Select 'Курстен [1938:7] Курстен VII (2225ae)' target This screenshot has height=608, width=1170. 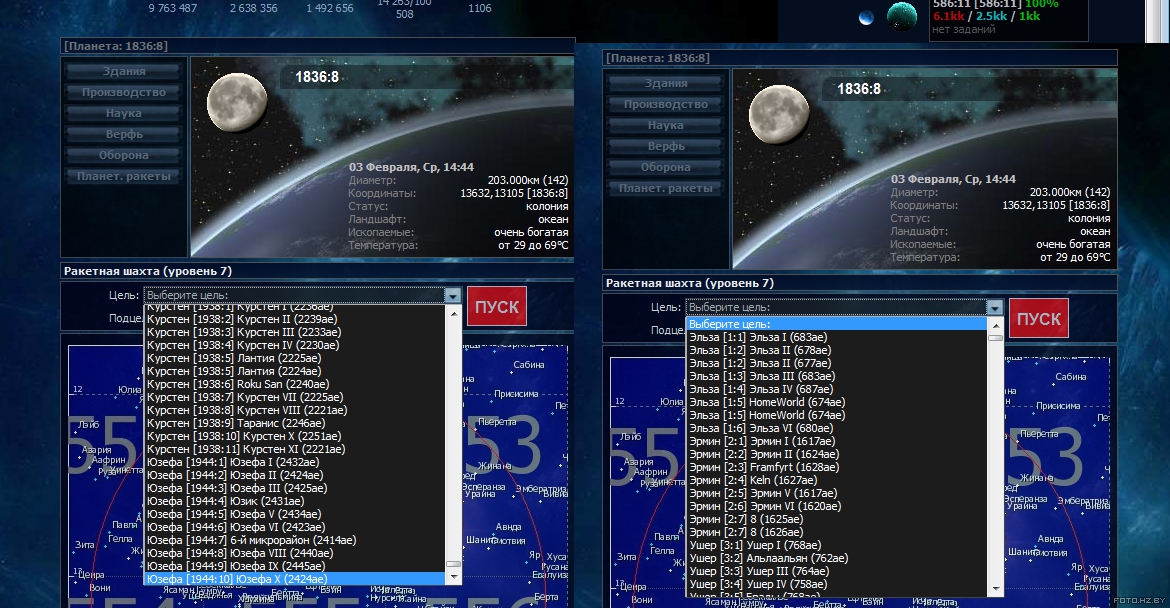[295, 397]
